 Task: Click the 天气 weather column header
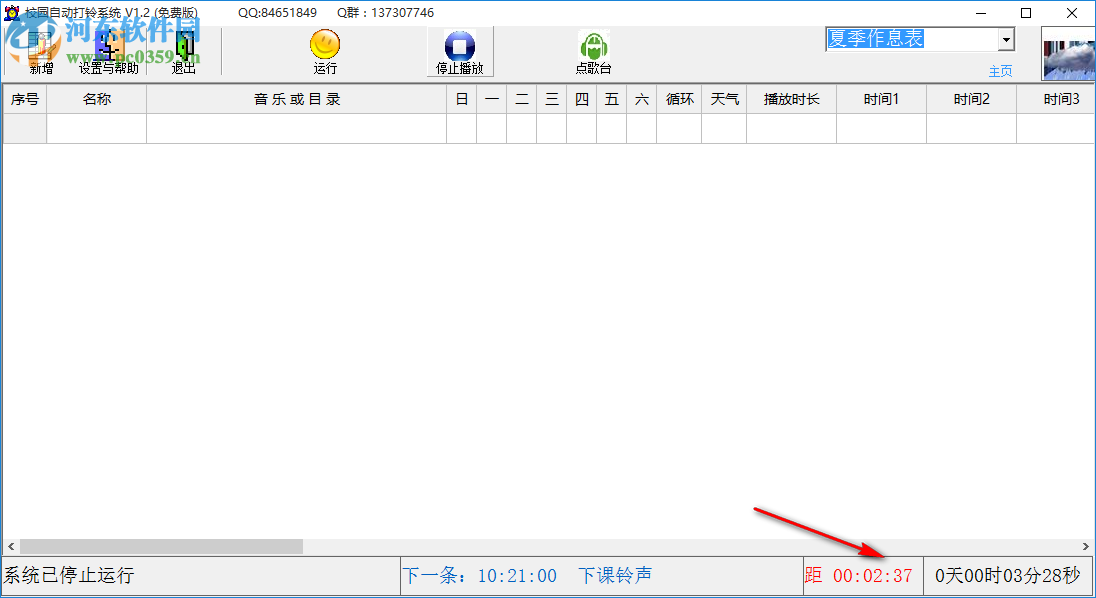(x=723, y=99)
